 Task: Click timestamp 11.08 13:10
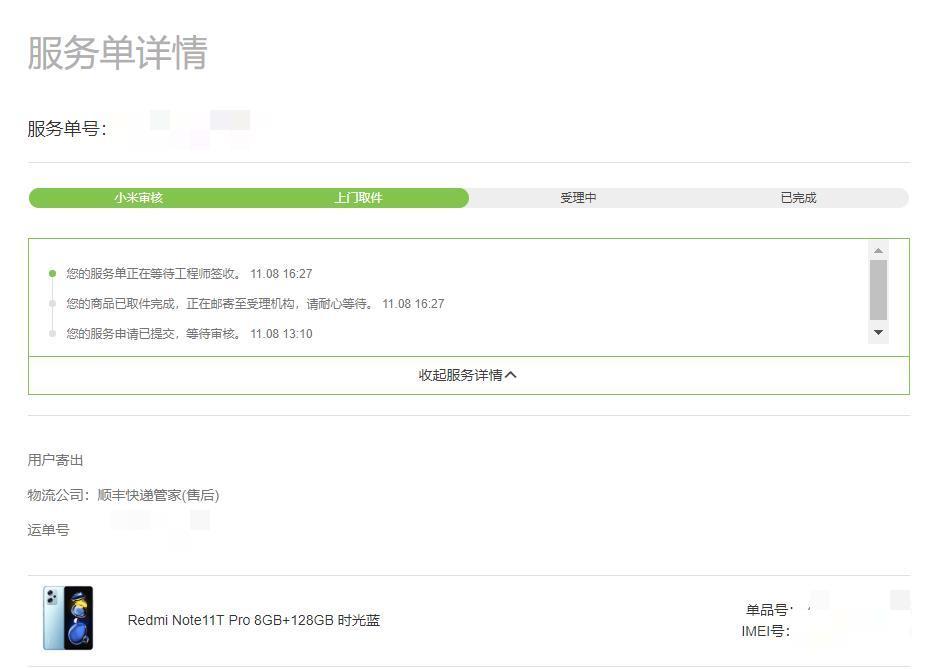[x=281, y=334]
